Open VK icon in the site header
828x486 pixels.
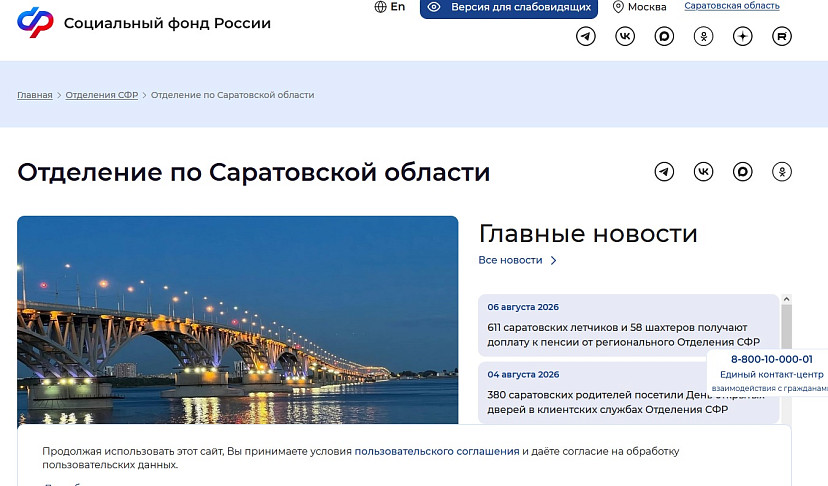[625, 36]
